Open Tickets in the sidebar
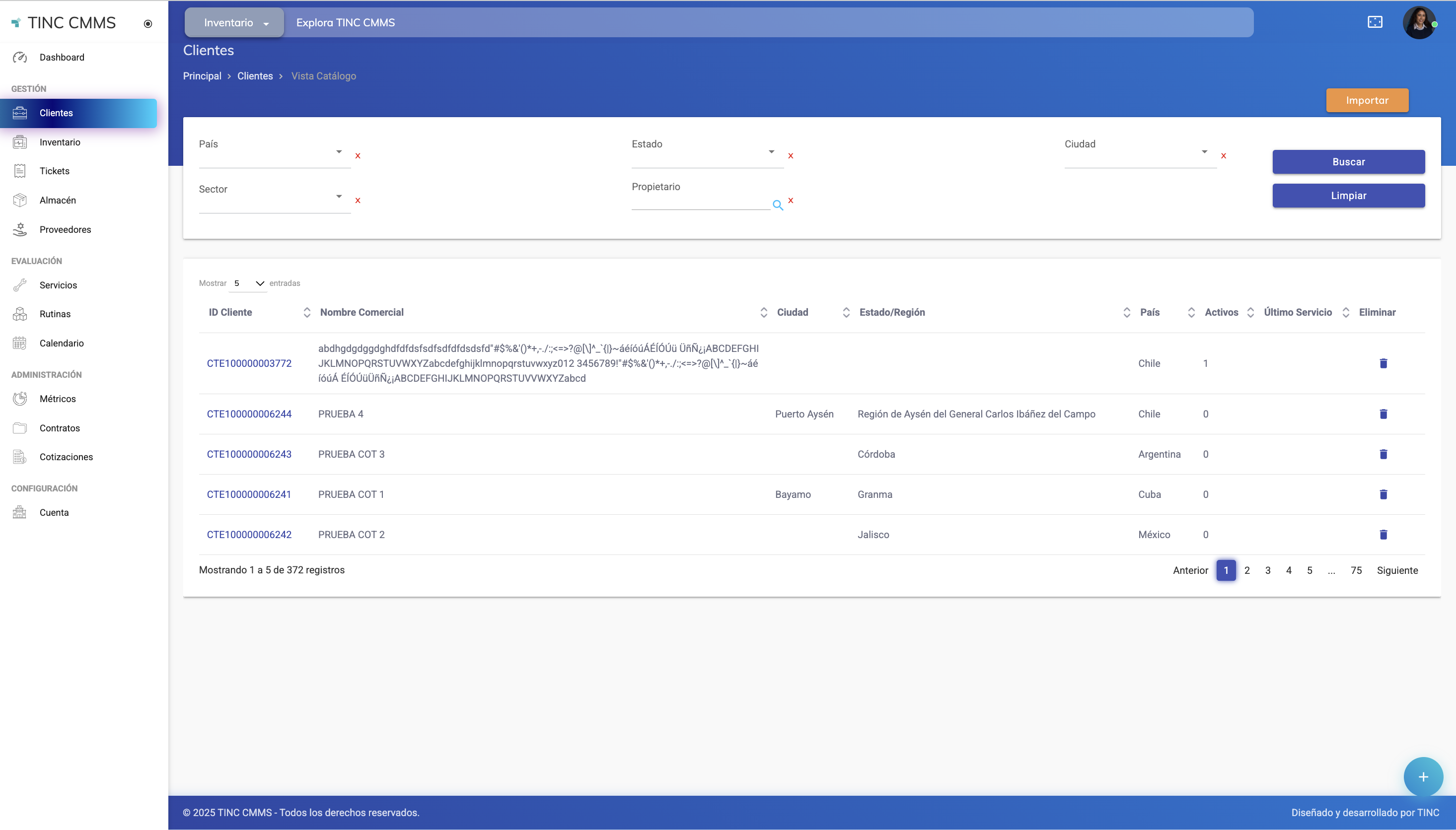This screenshot has height=830, width=1456. pyautogui.click(x=54, y=171)
